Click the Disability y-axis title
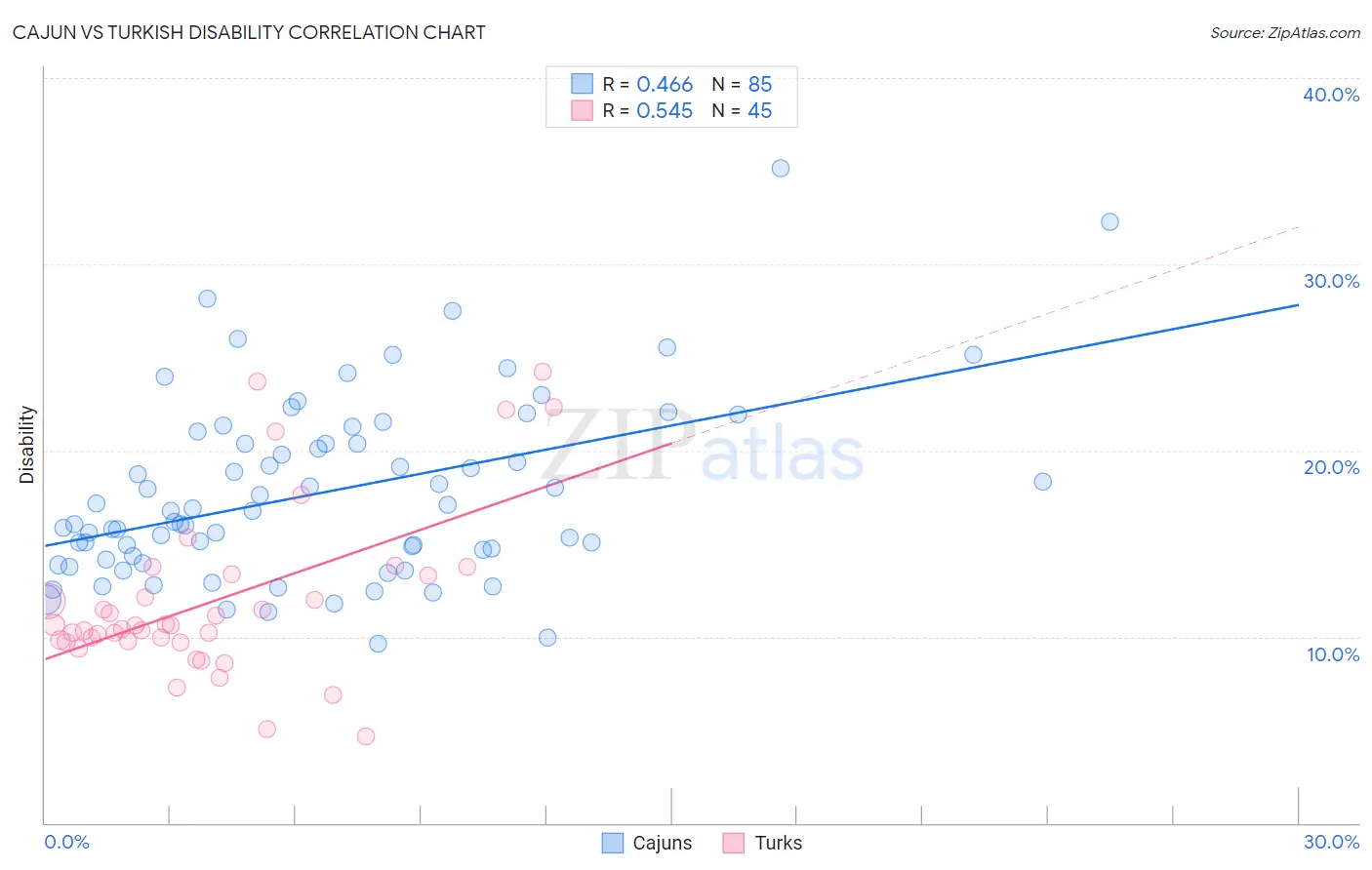Image resolution: width=1372 pixels, height=870 pixels. coord(27,445)
